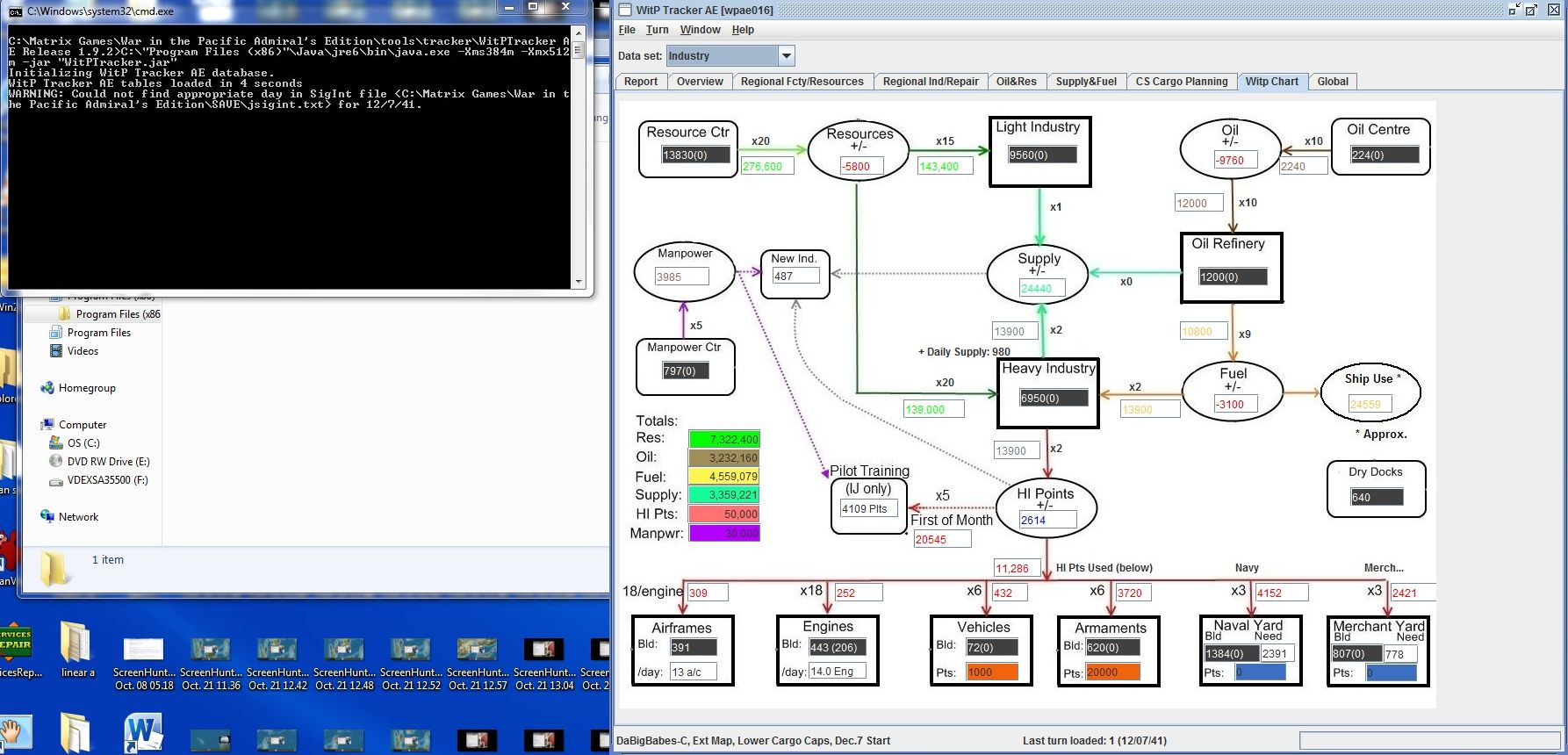Select ScreenHunt Oct. 21 12.57 desktop icon
The image size is (1568, 755).
point(478,662)
